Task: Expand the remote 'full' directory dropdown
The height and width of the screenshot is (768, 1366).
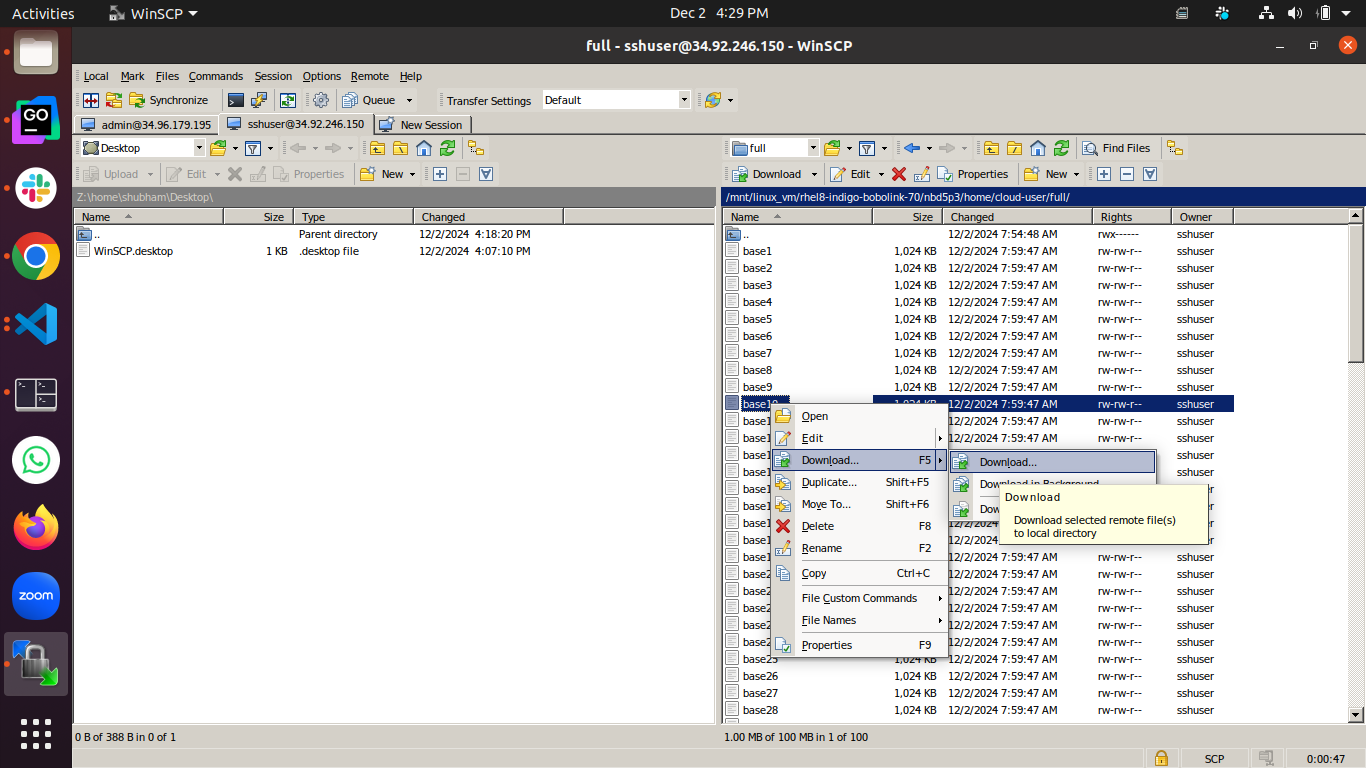Action: click(812, 148)
